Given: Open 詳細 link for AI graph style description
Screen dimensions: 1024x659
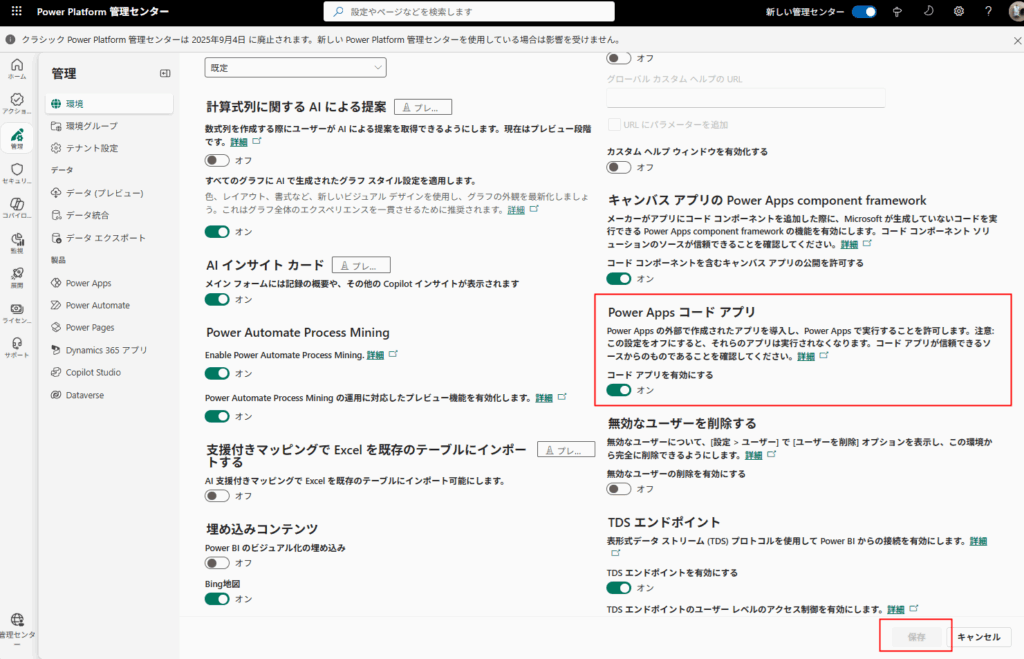Looking at the screenshot, I should [516, 210].
